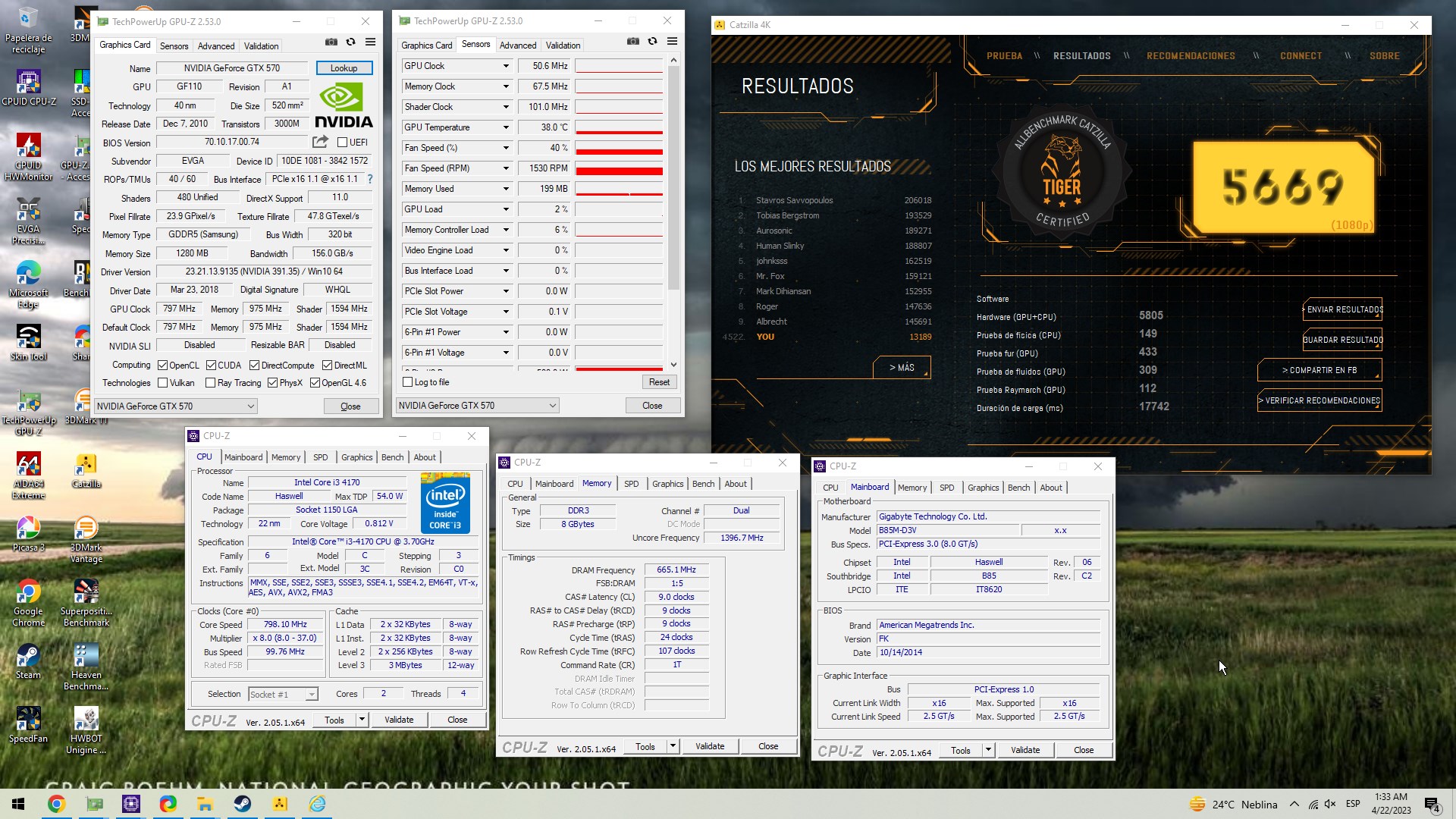Click BIOS export share icon in GPU-Z
Image resolution: width=1456 pixels, height=819 pixels.
[320, 142]
